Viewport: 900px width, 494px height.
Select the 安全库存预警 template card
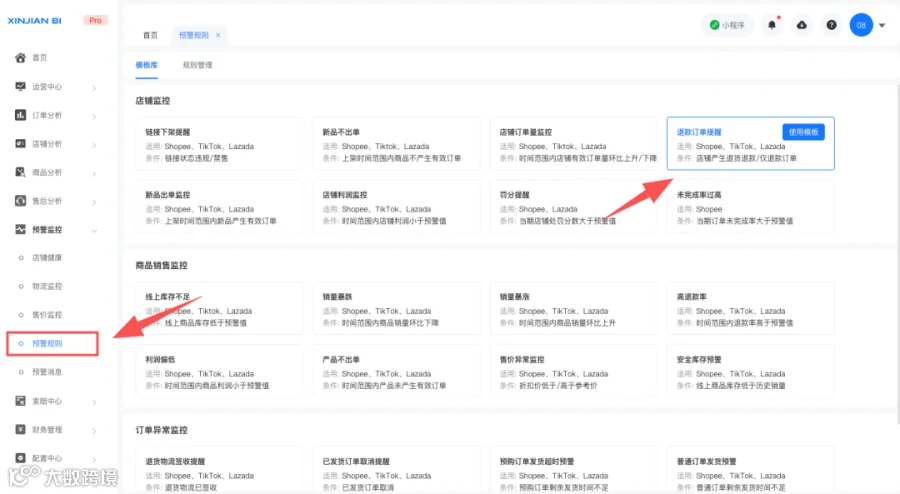751,371
